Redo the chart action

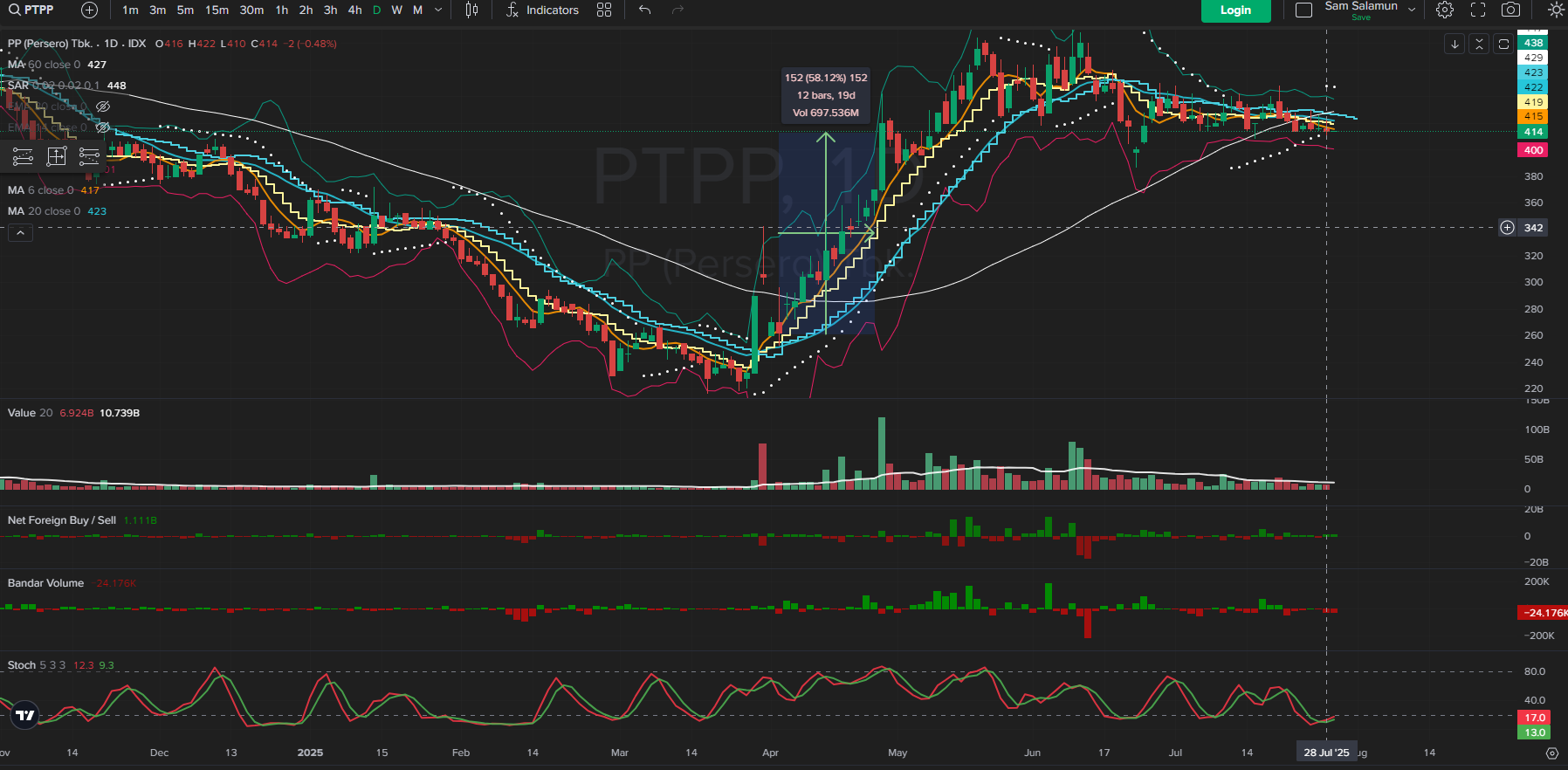click(x=678, y=10)
